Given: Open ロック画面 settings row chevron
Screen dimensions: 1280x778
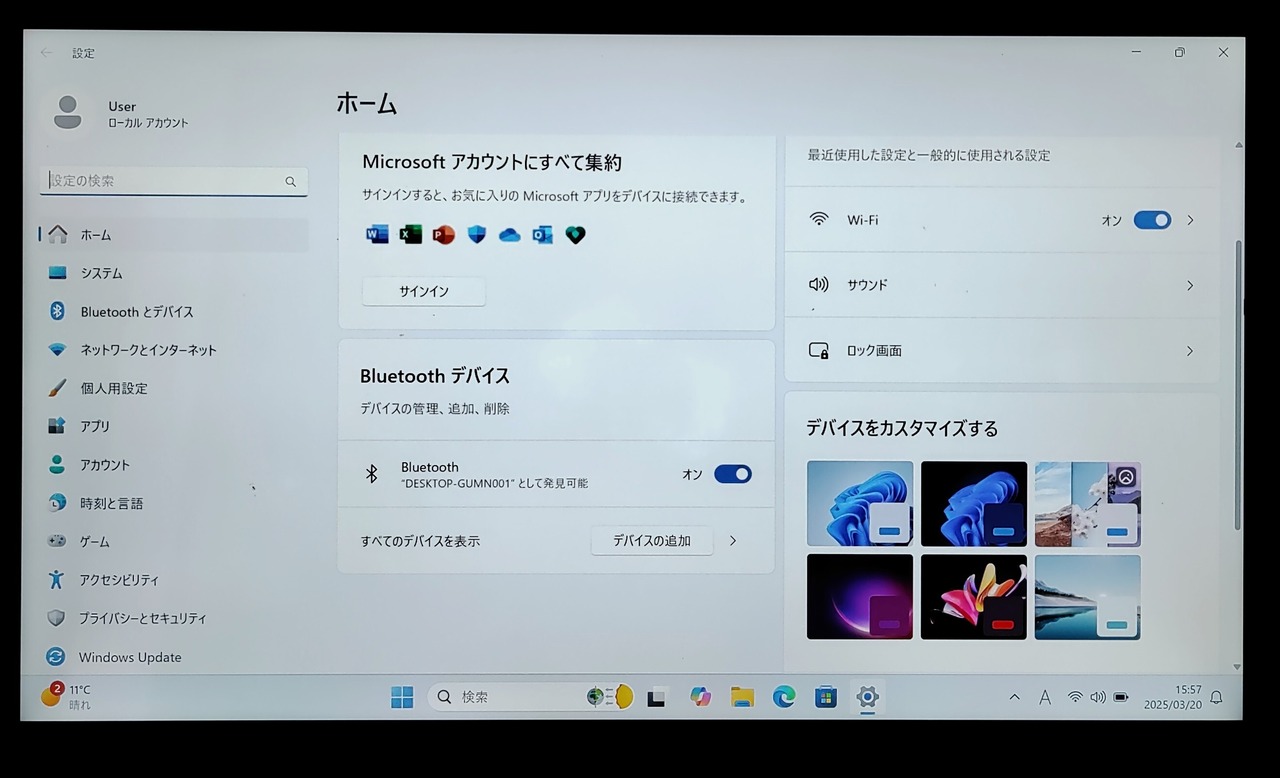Looking at the screenshot, I should 1190,351.
